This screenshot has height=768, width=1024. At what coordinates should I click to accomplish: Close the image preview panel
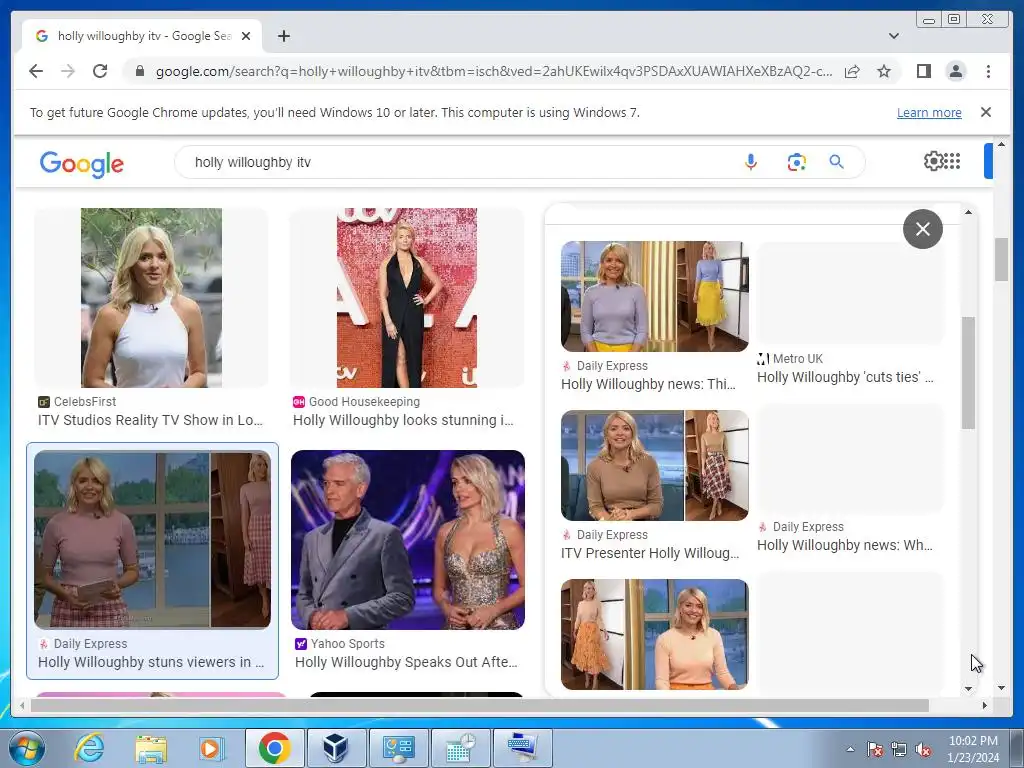(922, 229)
